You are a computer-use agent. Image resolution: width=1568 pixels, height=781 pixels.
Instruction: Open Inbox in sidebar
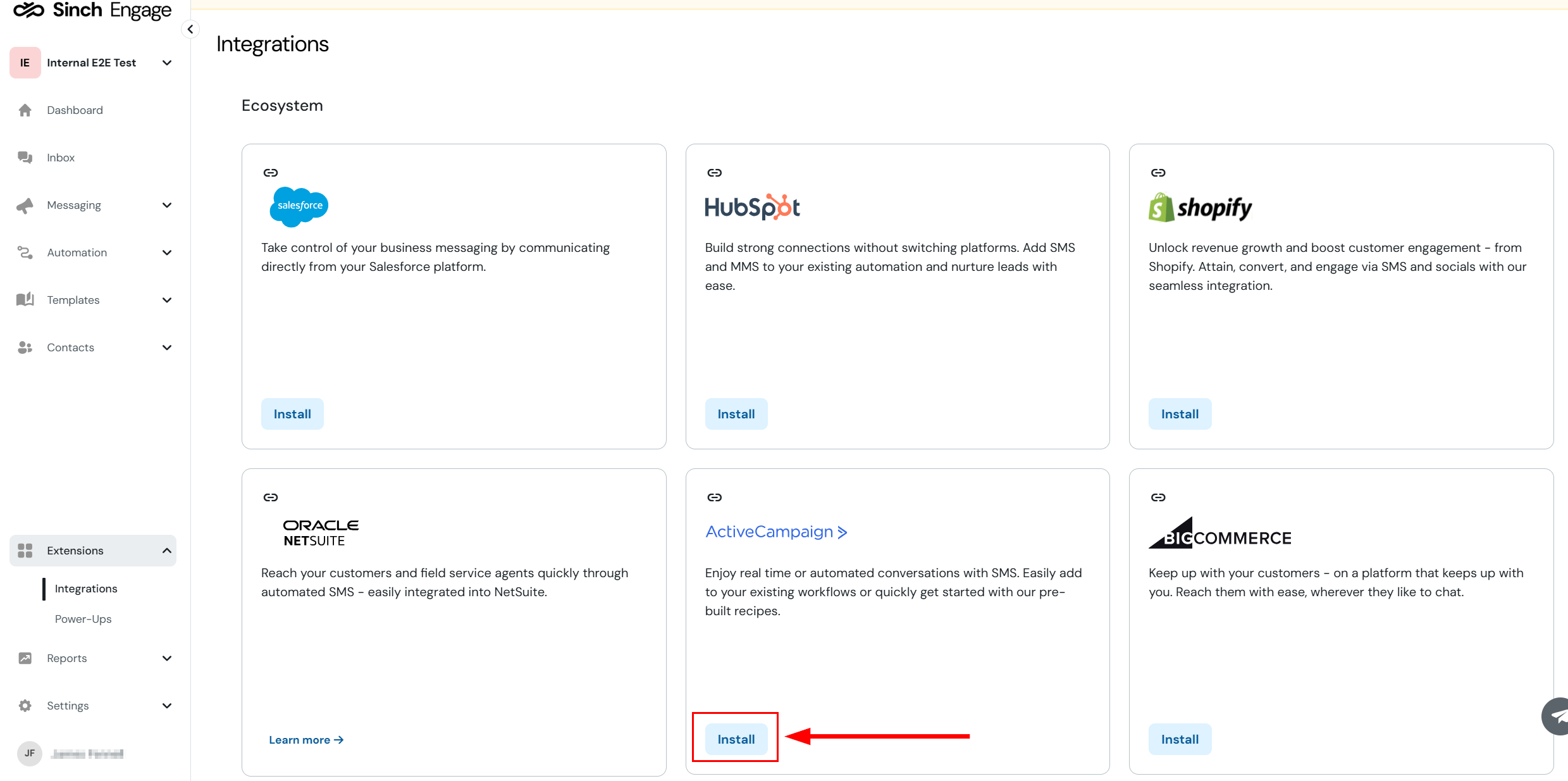[93, 158]
